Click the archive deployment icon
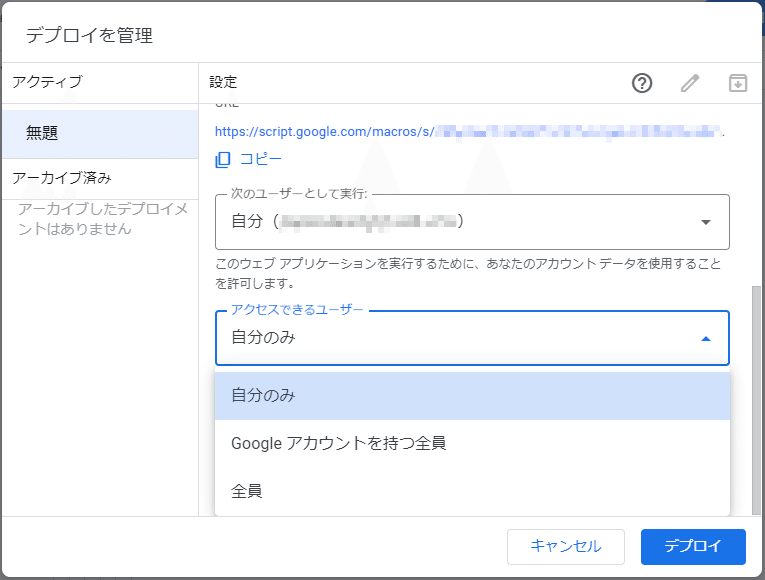765x580 pixels. (738, 83)
